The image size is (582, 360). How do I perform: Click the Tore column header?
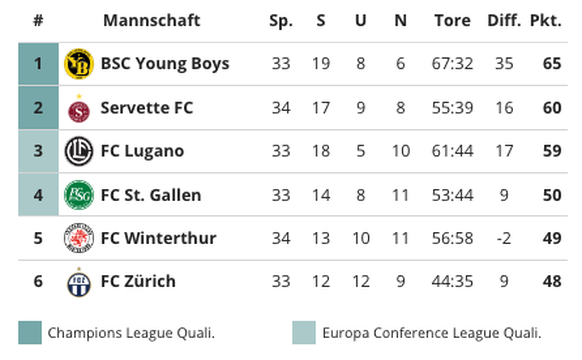pos(452,20)
